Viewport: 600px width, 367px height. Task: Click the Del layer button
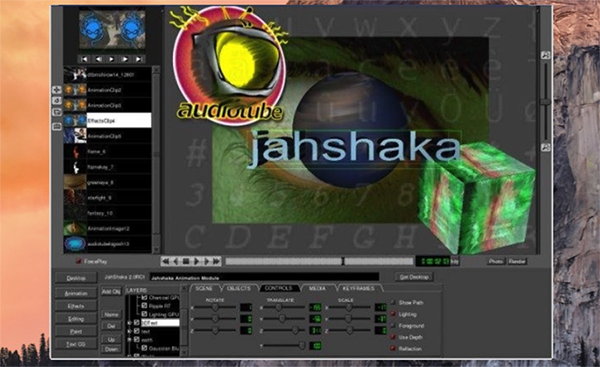[111, 326]
